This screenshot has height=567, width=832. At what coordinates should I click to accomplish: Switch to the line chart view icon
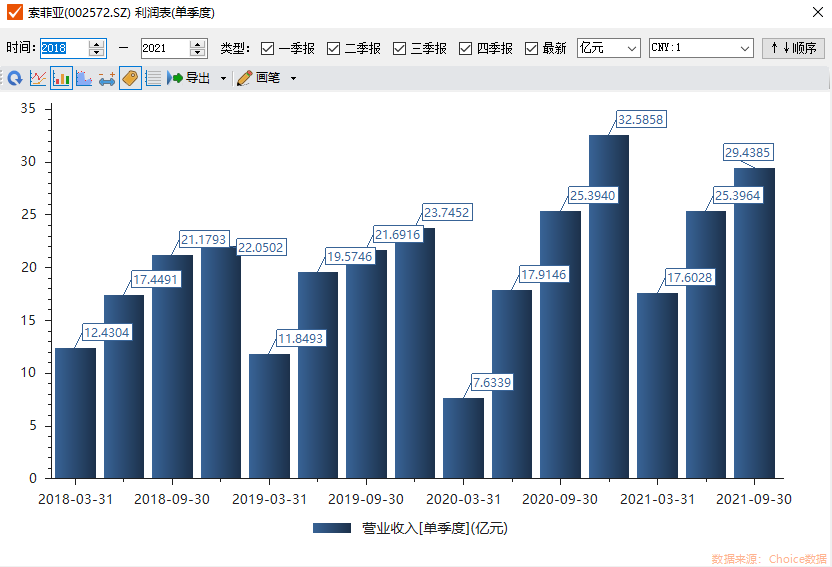point(38,78)
